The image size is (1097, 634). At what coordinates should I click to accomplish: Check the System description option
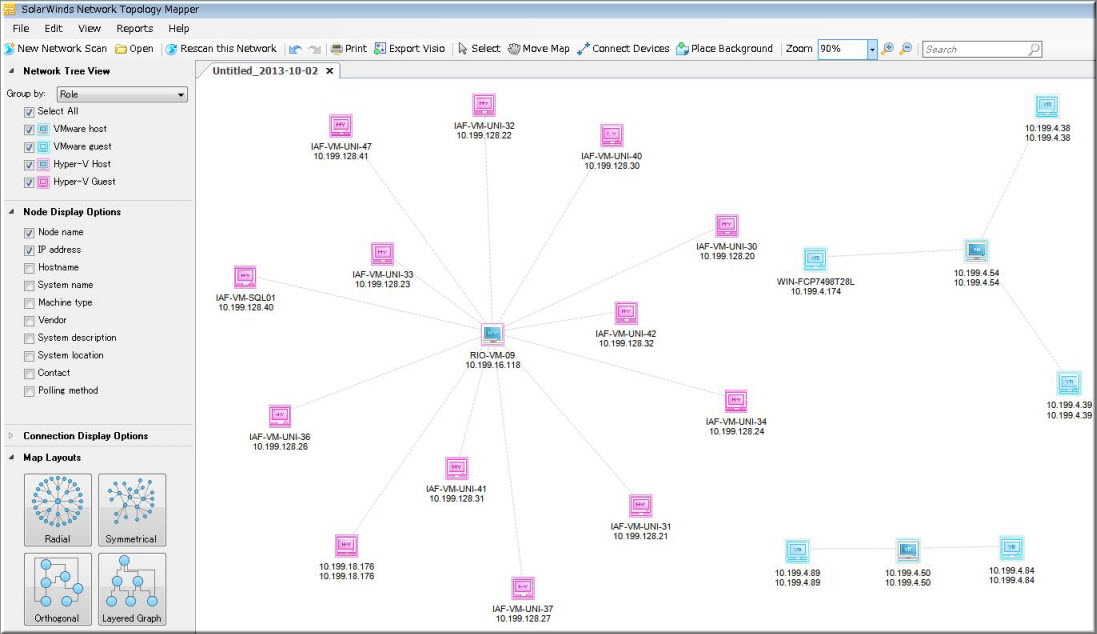point(29,338)
